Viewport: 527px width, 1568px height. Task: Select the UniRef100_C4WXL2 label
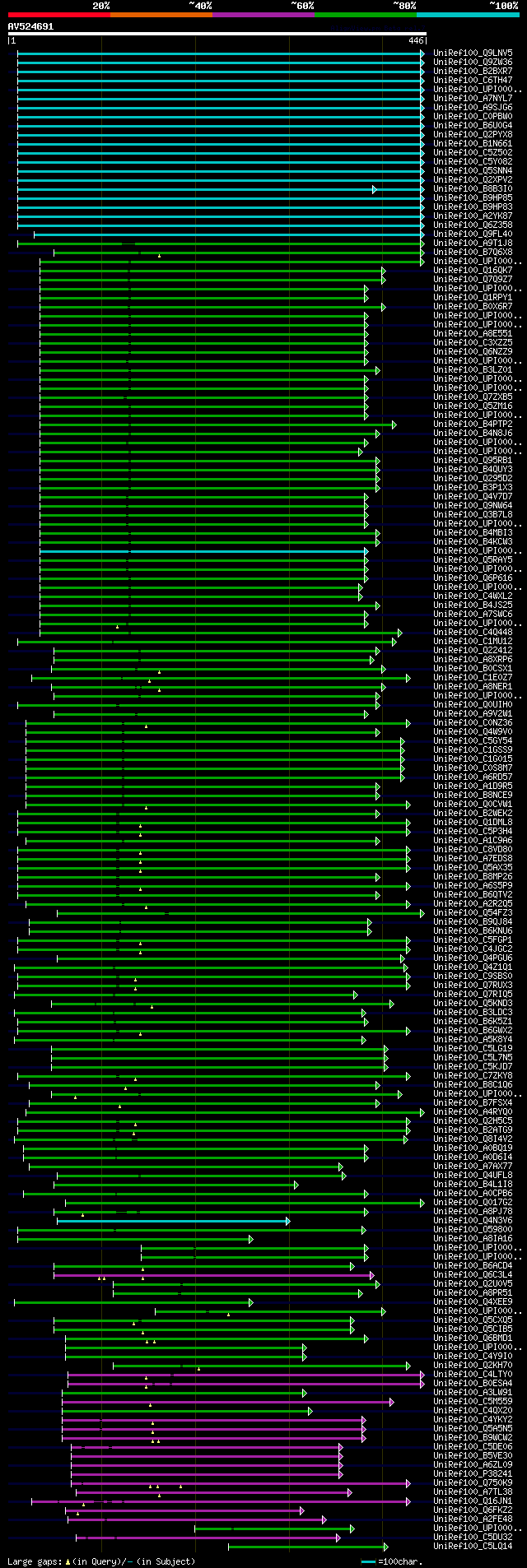click(x=473, y=596)
